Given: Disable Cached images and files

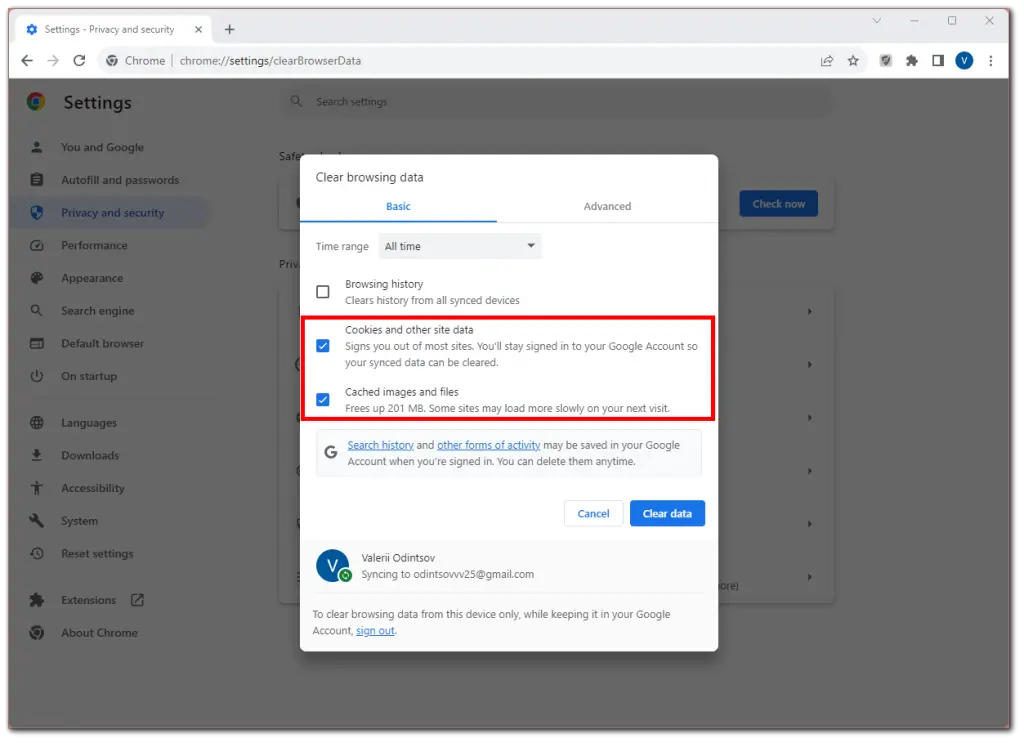Looking at the screenshot, I should coord(323,399).
